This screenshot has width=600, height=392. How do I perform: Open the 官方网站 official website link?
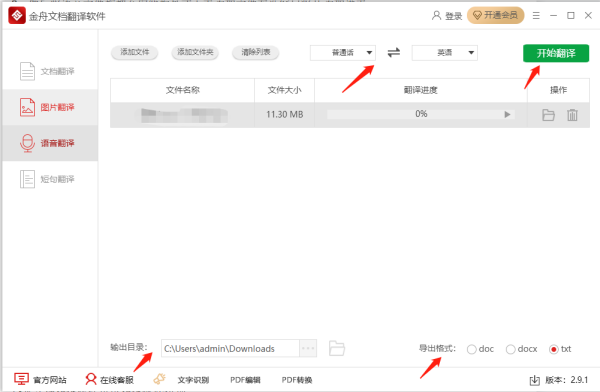coord(40,379)
